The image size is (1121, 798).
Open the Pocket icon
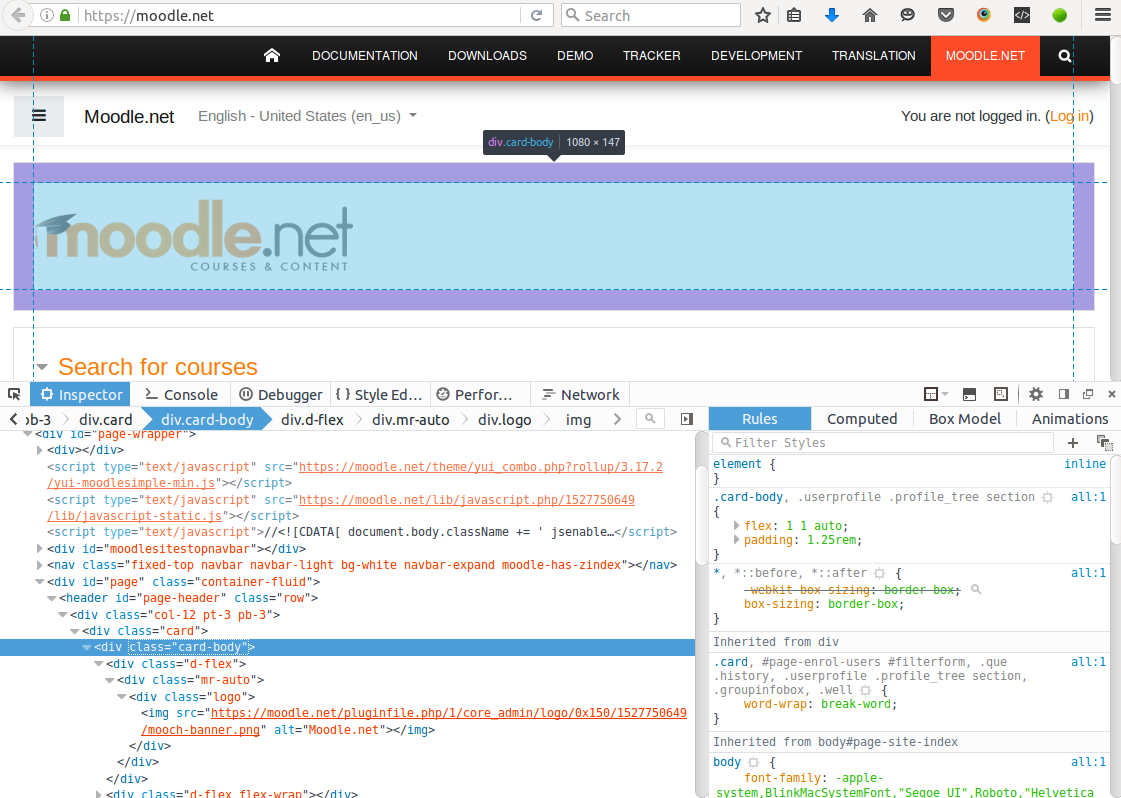point(946,15)
